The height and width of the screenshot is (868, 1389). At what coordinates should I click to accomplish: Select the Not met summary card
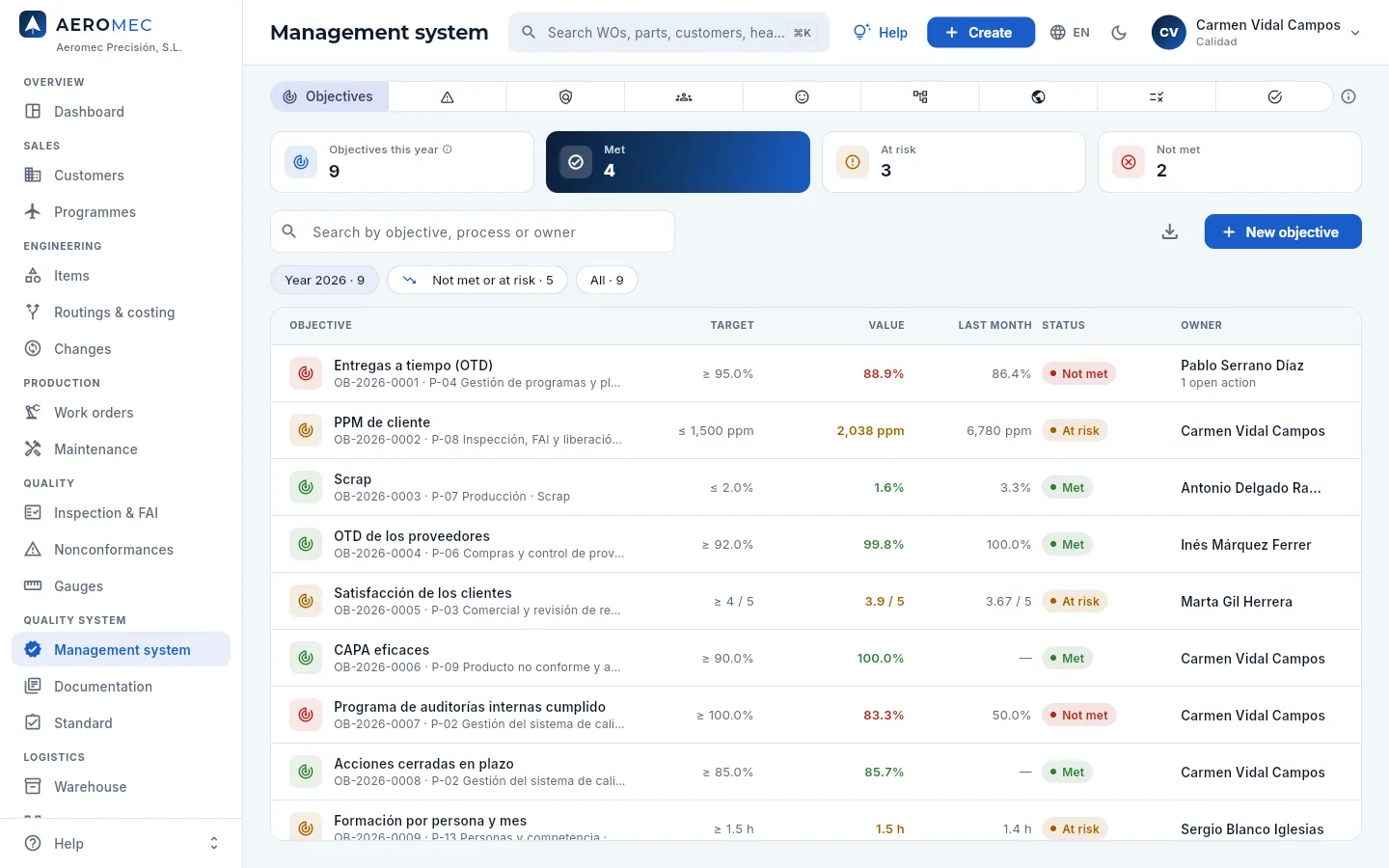click(1230, 162)
